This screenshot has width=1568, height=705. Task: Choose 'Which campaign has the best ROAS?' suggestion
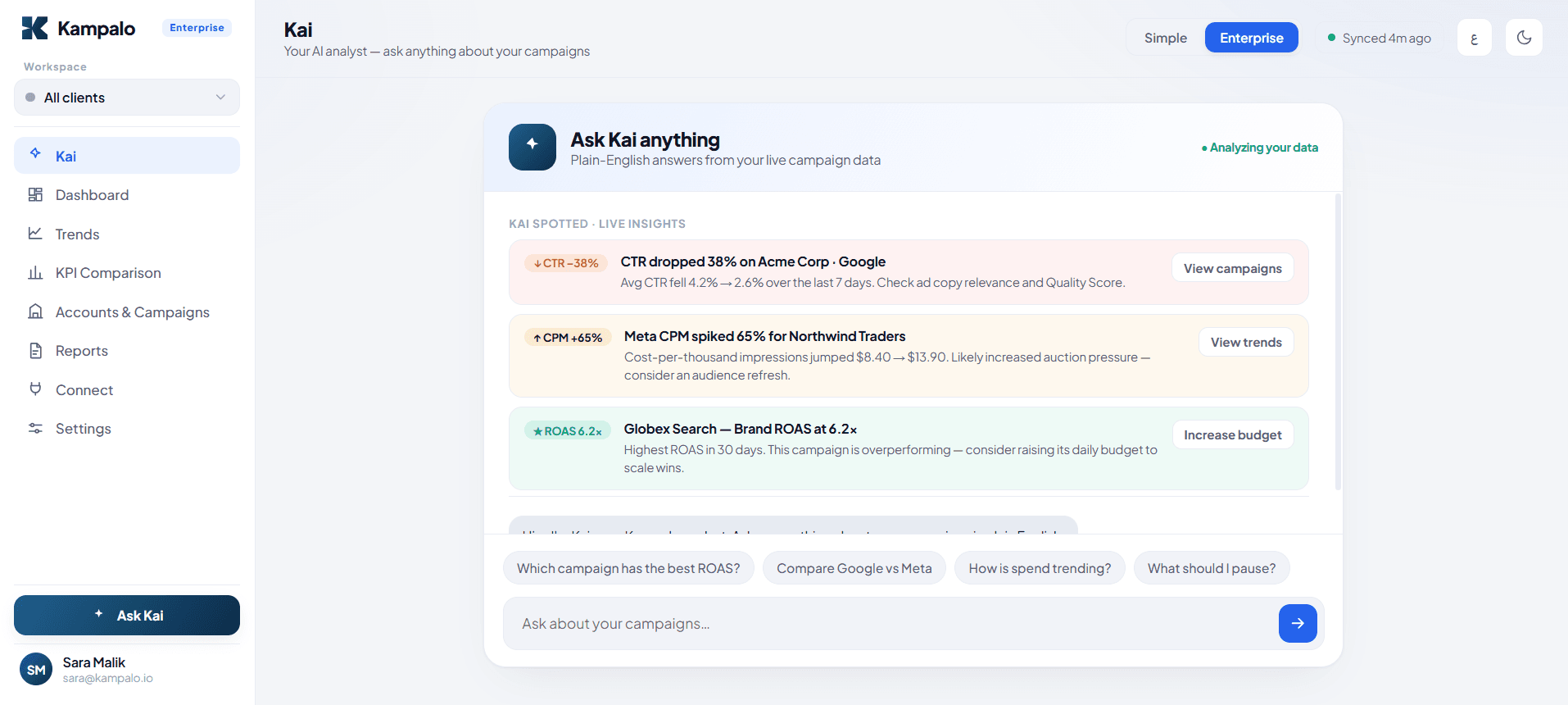[628, 568]
